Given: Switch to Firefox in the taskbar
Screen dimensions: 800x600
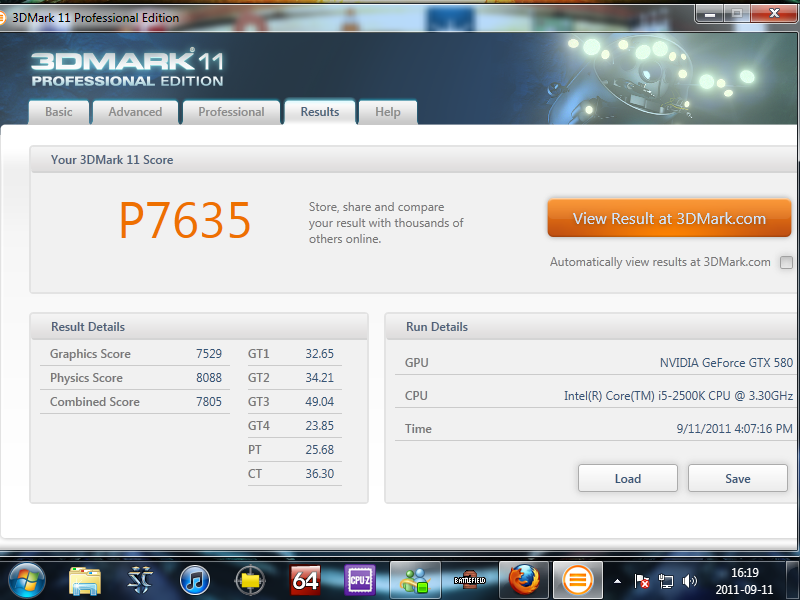Looking at the screenshot, I should click(x=523, y=580).
